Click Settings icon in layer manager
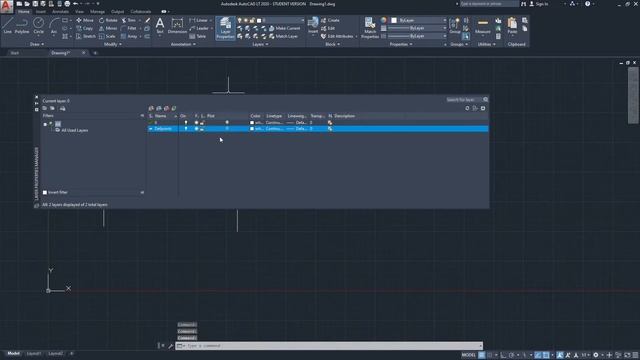 (x=483, y=108)
